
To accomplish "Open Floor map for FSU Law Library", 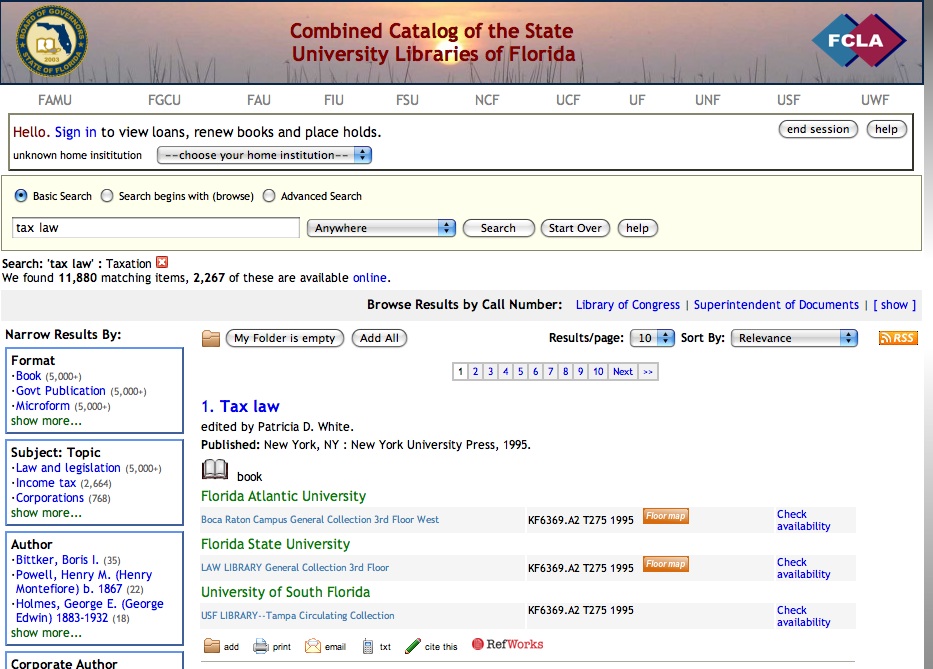I will (x=666, y=564).
